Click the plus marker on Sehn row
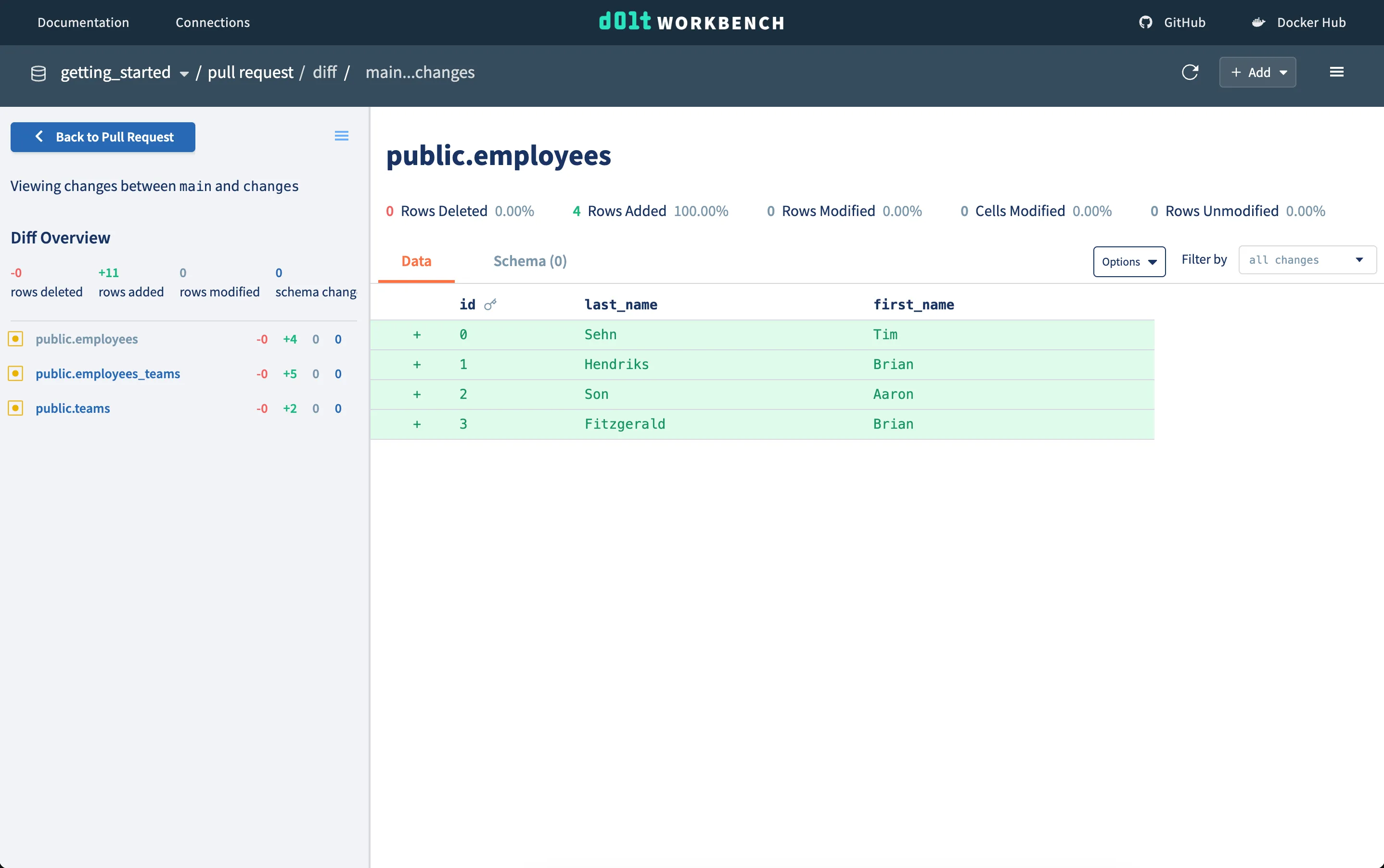1384x868 pixels. point(417,335)
